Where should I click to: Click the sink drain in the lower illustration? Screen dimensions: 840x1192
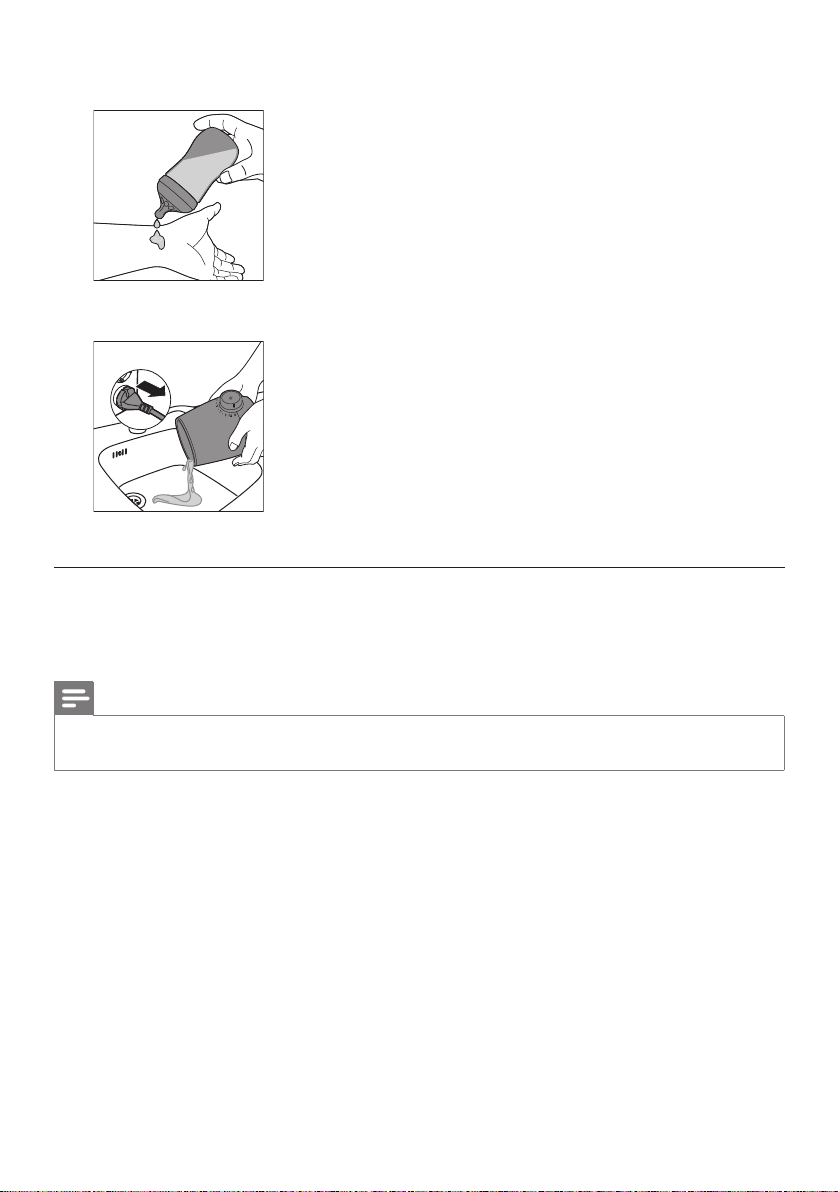point(135,499)
